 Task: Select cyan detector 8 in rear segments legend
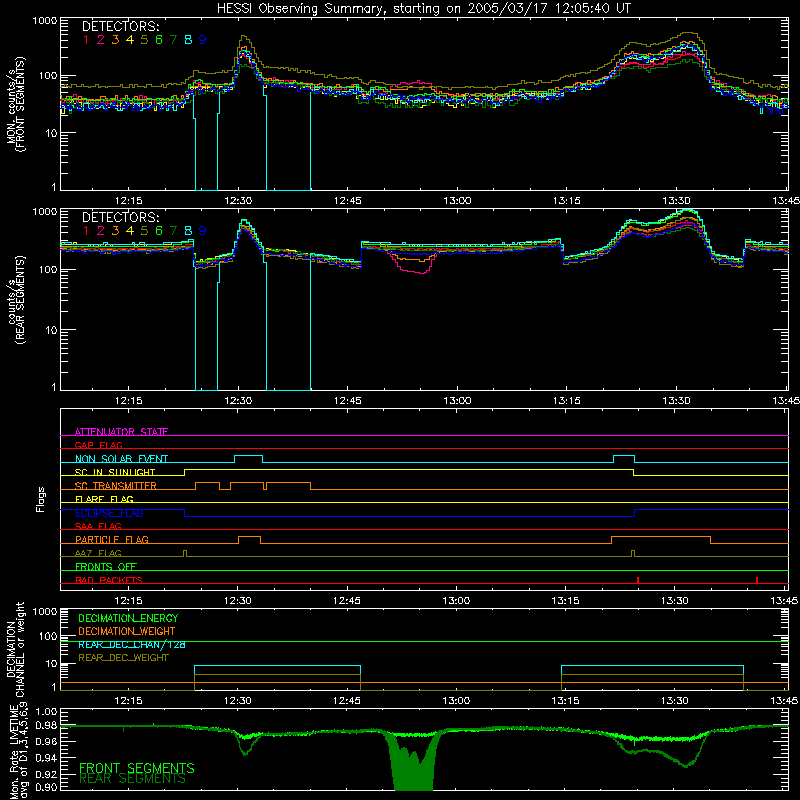pos(188,231)
